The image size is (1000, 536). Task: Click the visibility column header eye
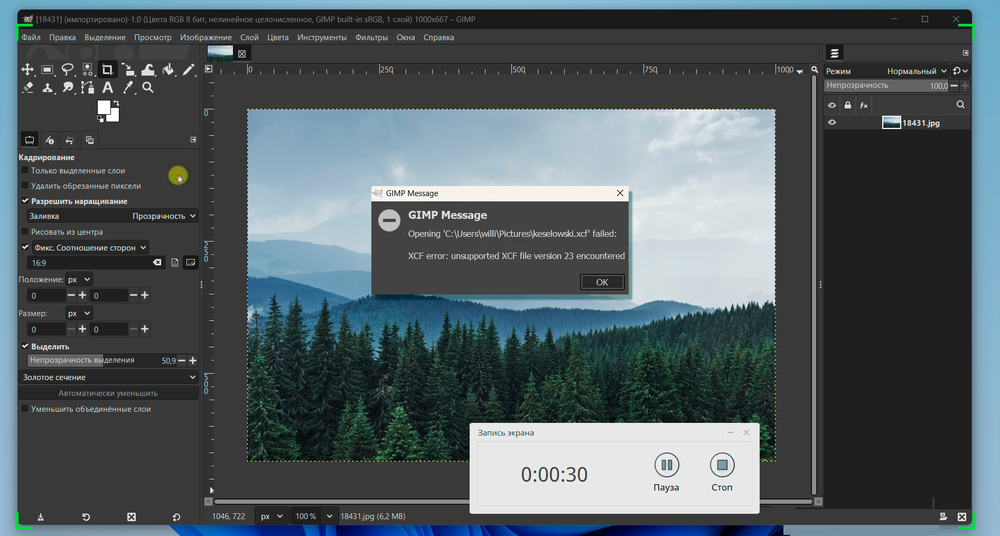click(832, 105)
